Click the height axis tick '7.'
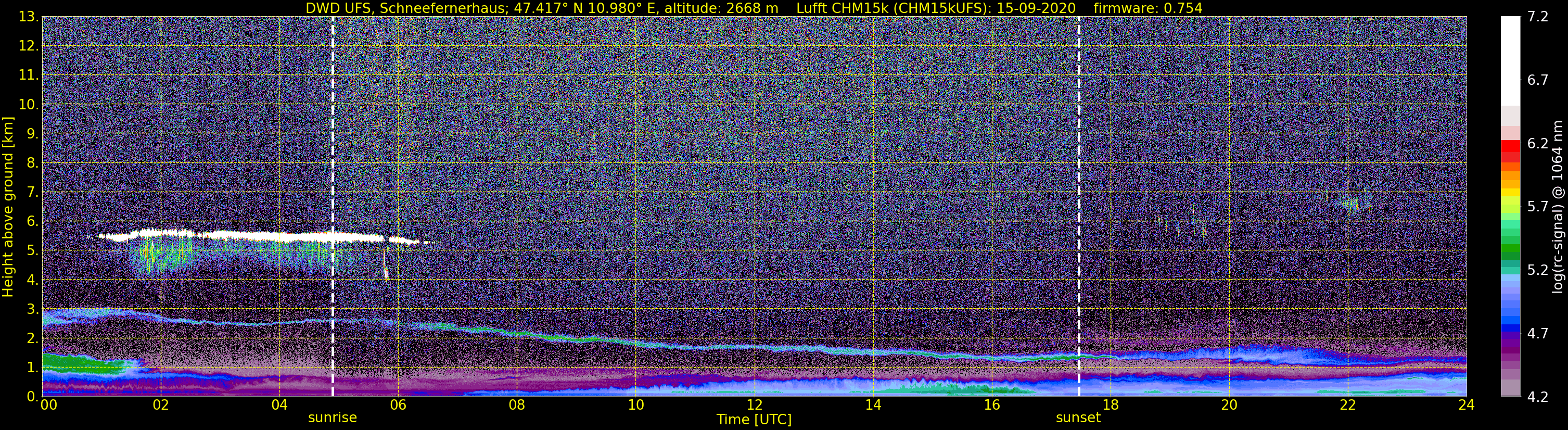Viewport: 1568px width, 430px height. tap(32, 192)
